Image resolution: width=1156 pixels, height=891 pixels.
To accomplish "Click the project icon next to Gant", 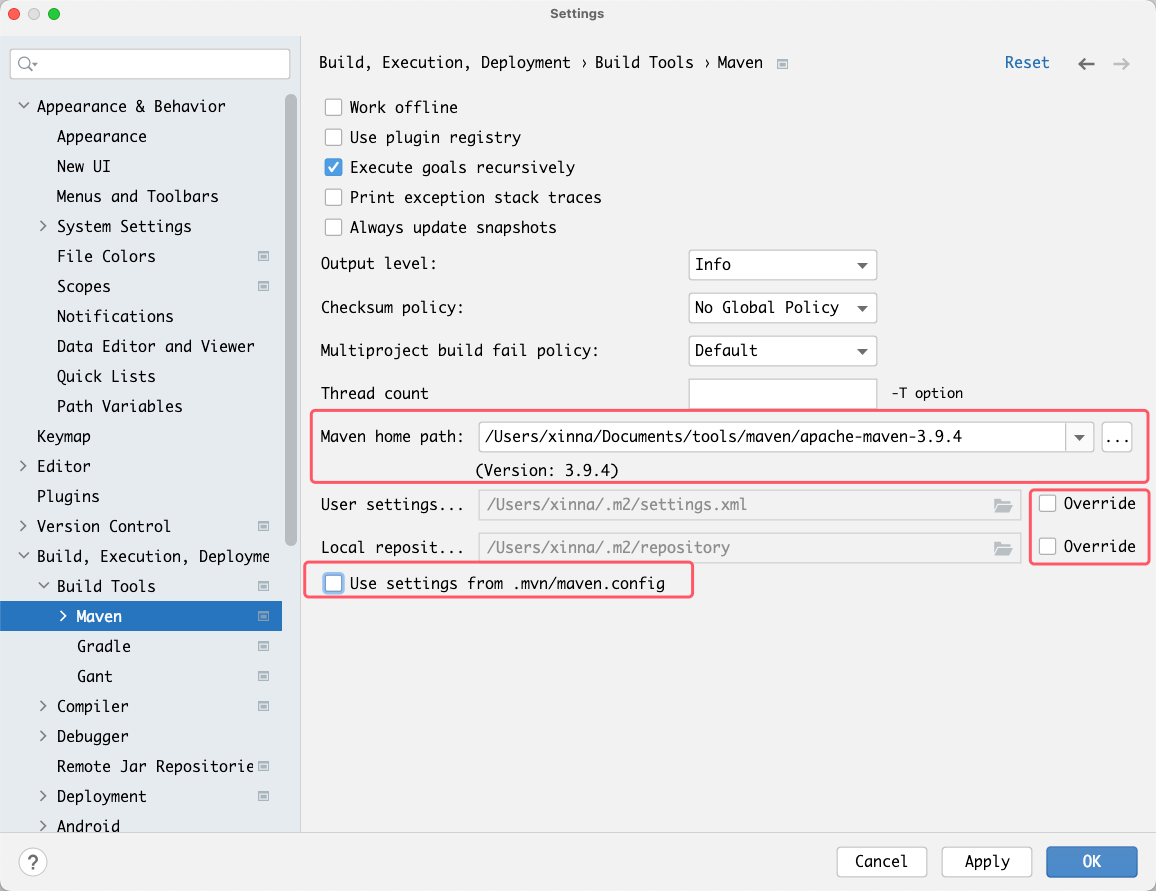I will coord(263,676).
